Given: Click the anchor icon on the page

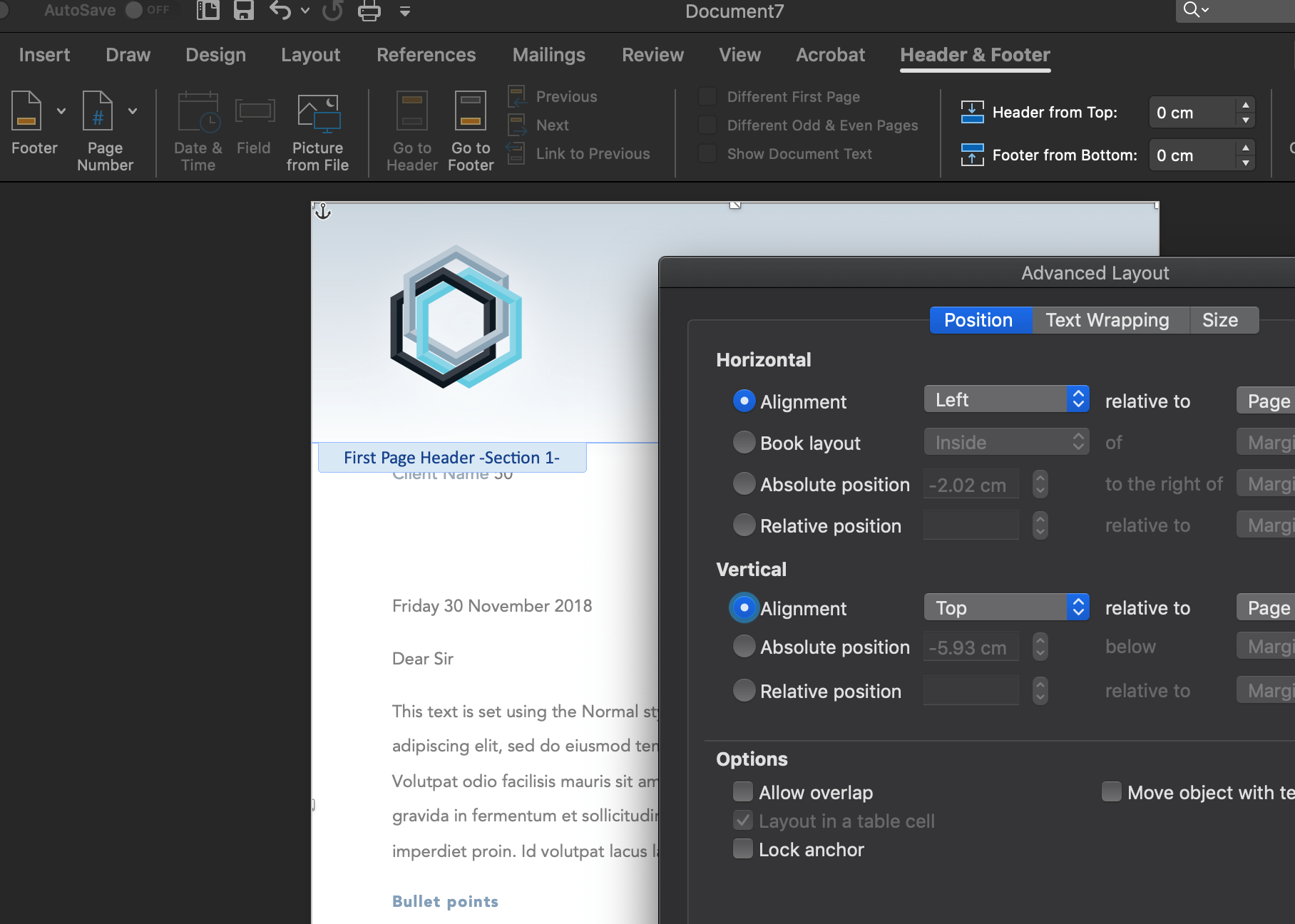Looking at the screenshot, I should 323,211.
